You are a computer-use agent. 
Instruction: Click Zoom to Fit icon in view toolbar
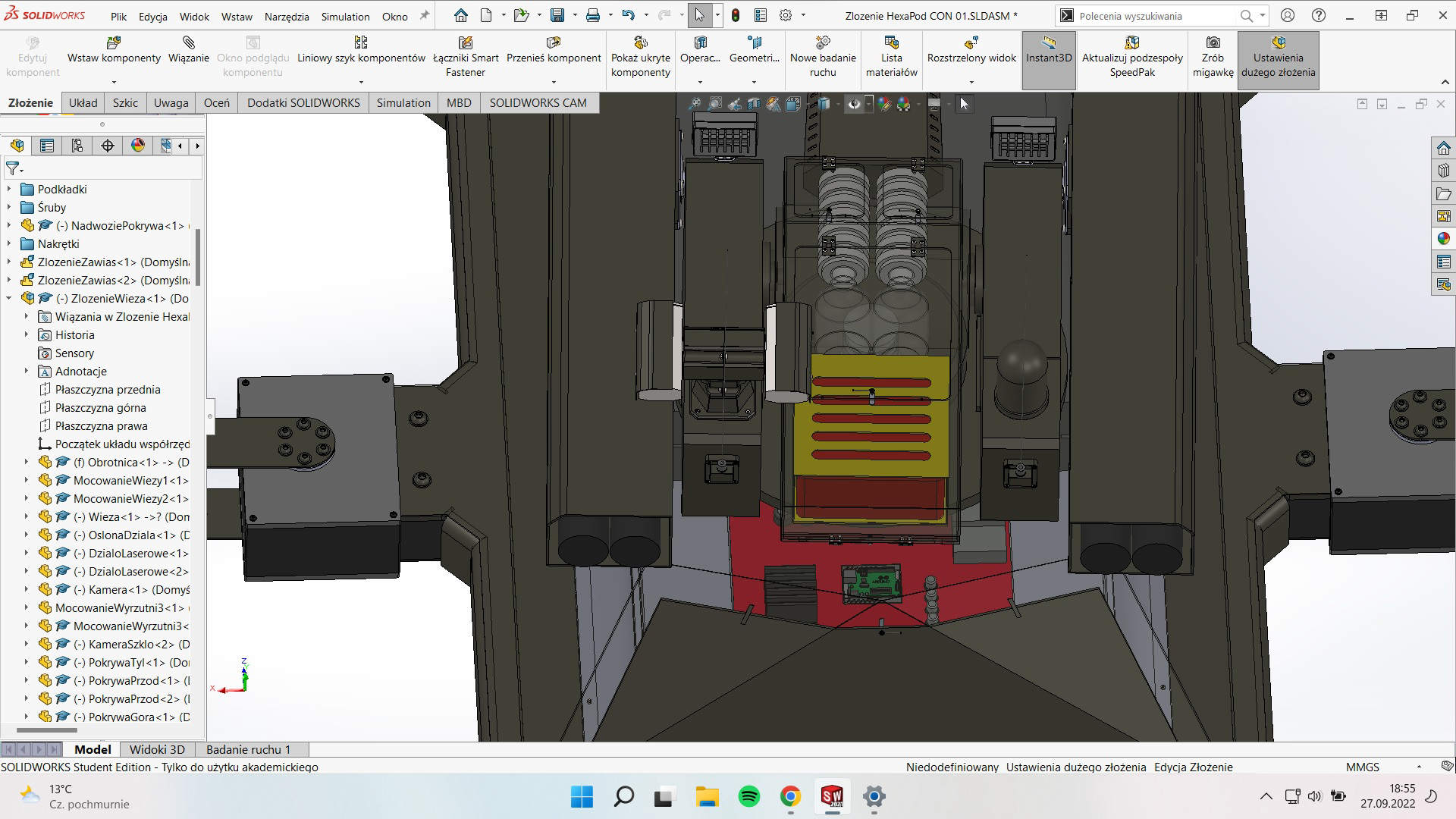(695, 104)
